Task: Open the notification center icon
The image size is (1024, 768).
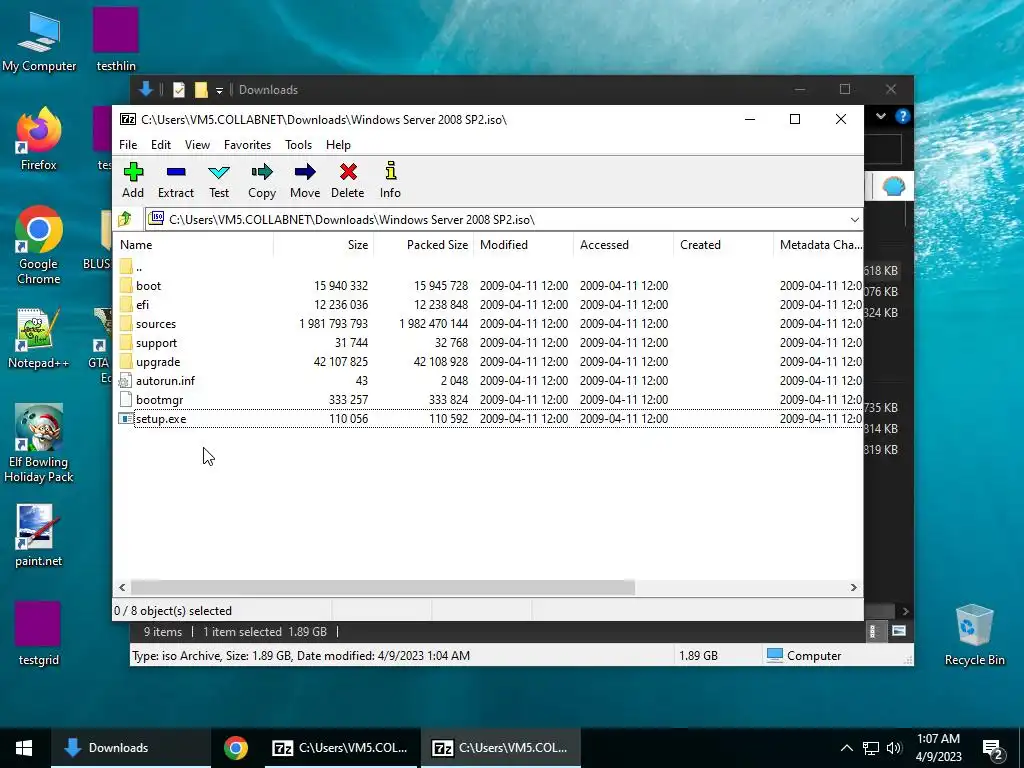Action: click(992, 749)
